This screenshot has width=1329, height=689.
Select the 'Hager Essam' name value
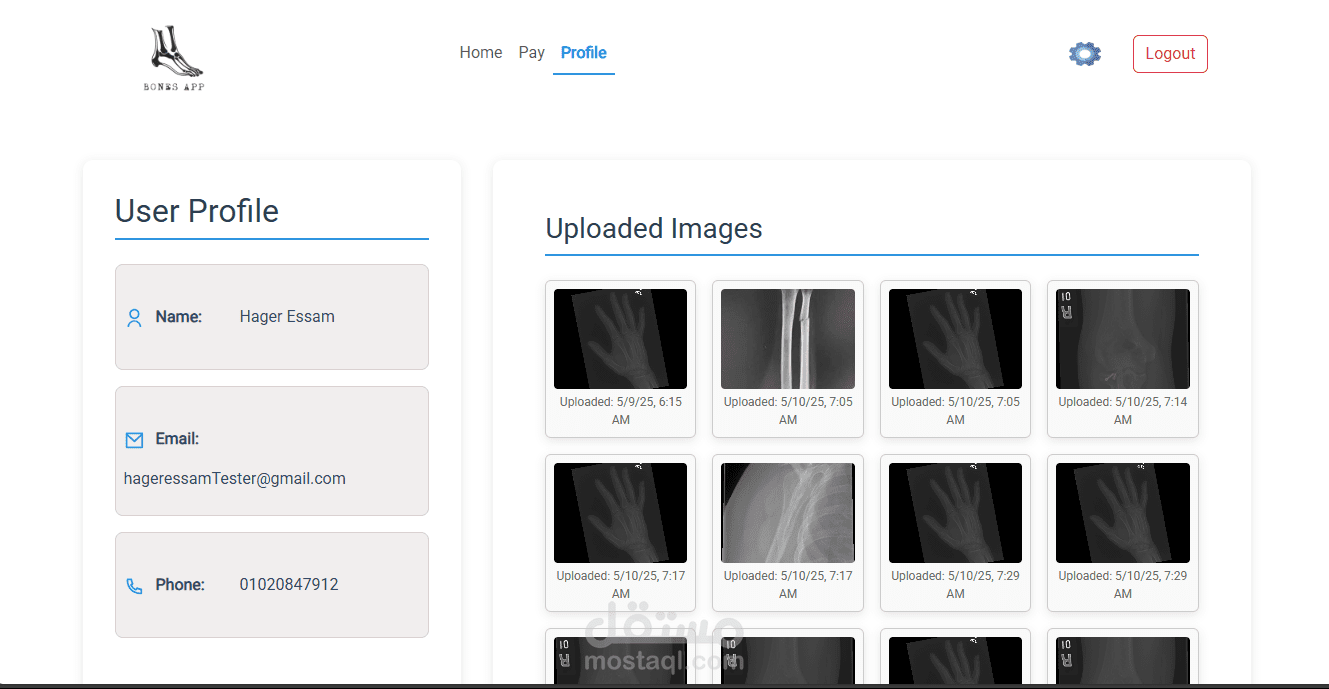287,317
